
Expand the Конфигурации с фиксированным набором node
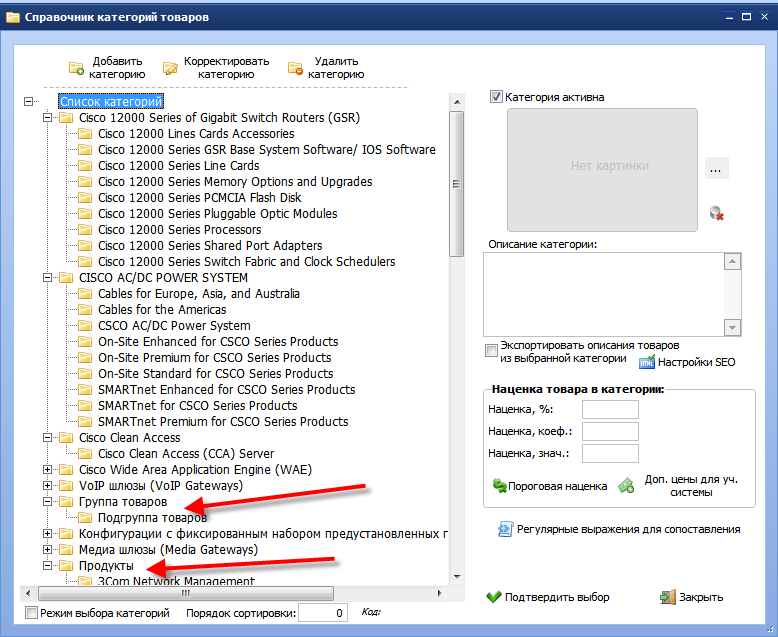(x=47, y=534)
